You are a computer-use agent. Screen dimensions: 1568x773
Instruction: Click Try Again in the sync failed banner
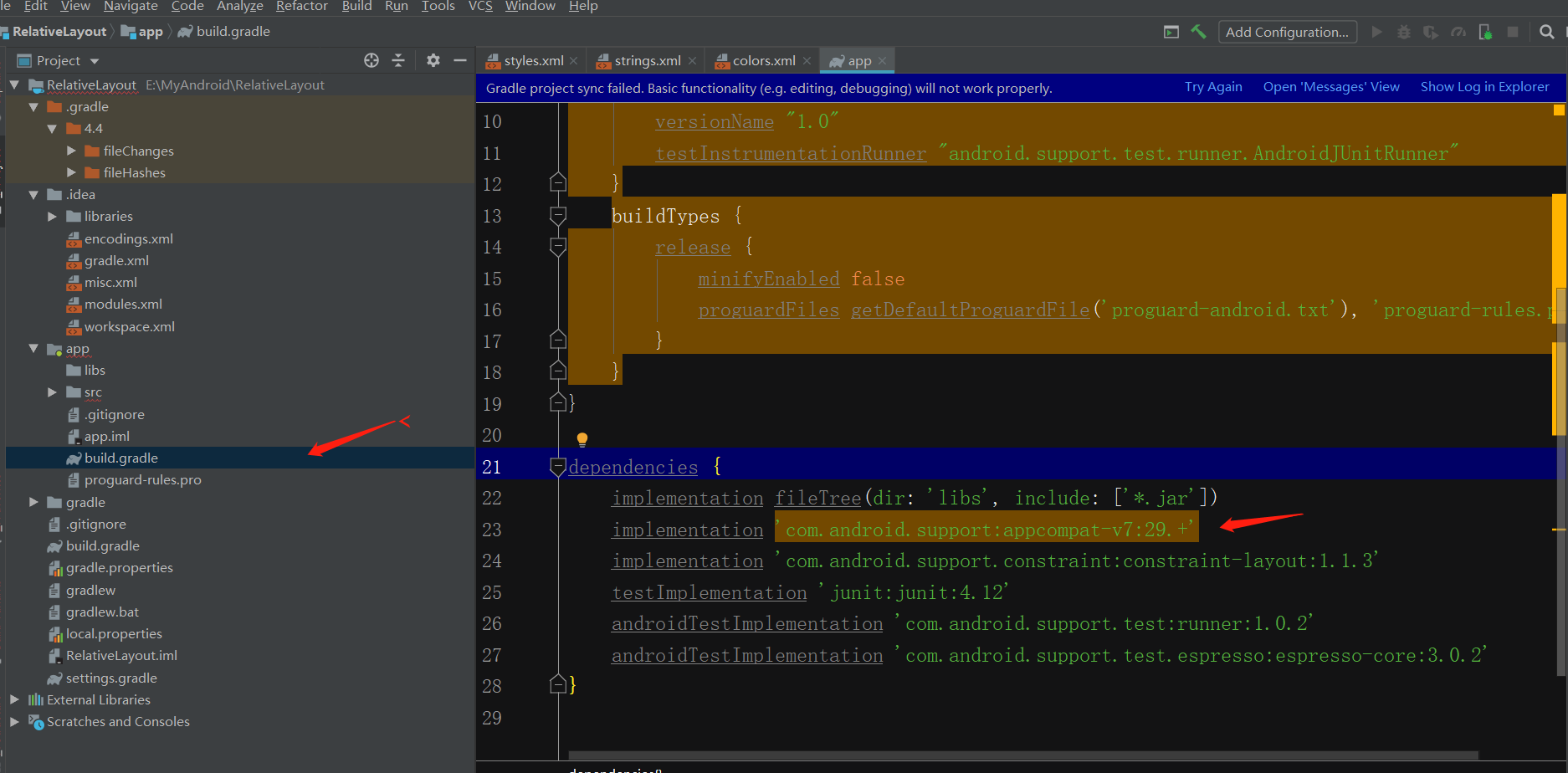tap(1213, 86)
